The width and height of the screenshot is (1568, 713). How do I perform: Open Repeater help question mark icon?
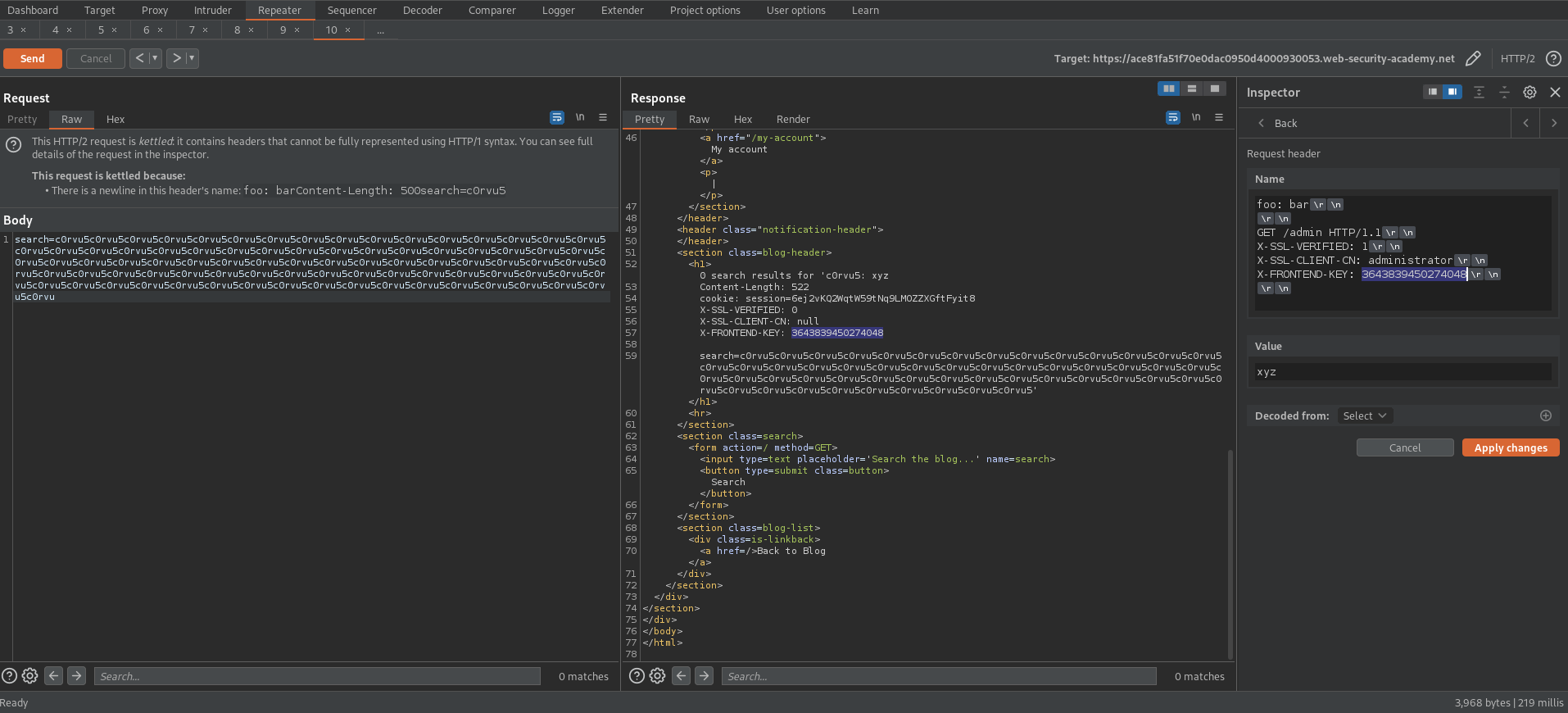point(1553,58)
